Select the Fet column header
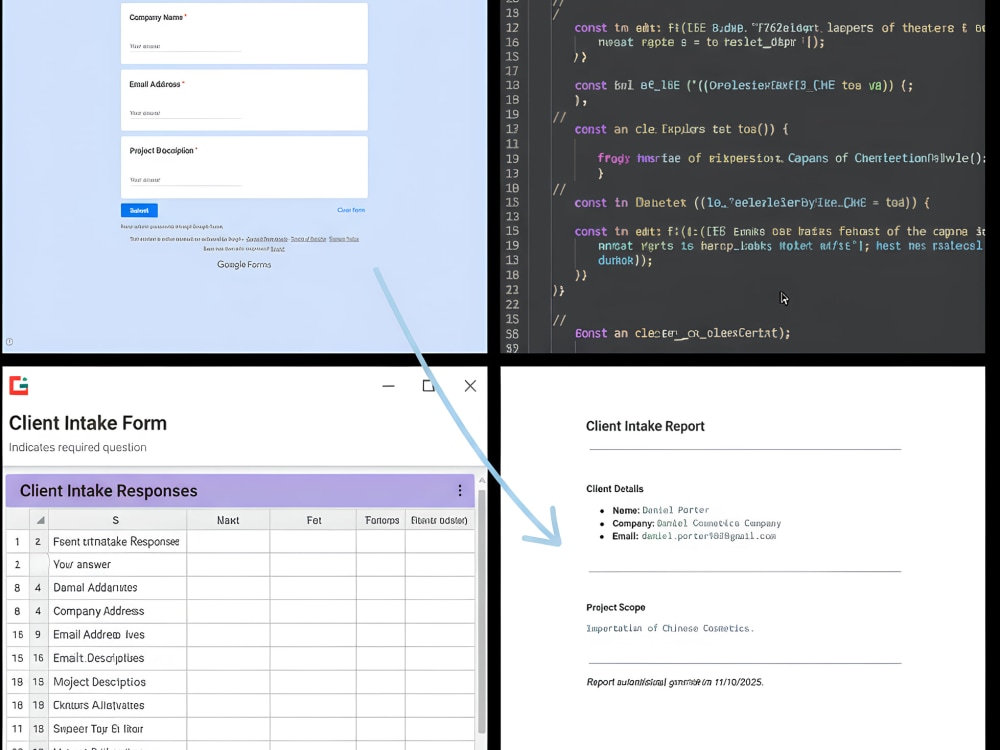Screen dimensions: 1000x750 tap(314, 520)
